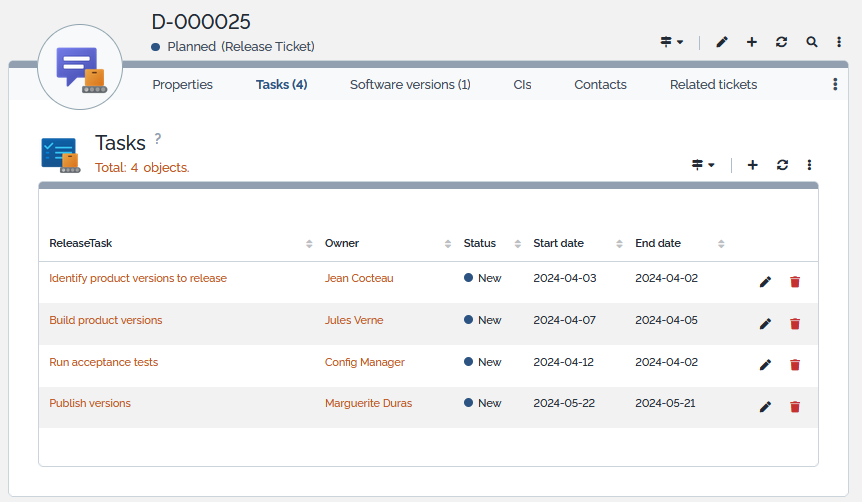Edit the 'Build product versions' task

click(765, 324)
